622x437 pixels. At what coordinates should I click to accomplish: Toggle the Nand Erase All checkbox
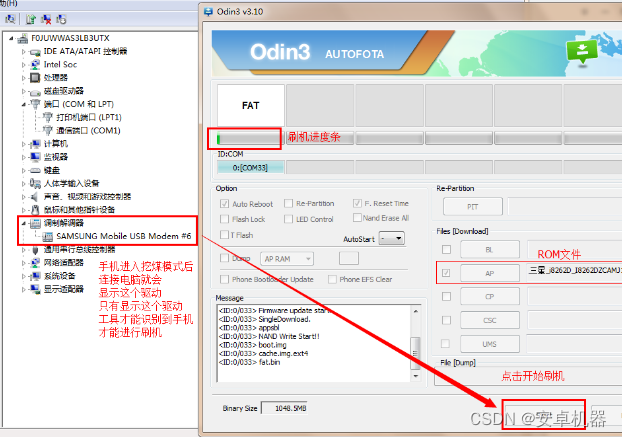click(x=357, y=218)
